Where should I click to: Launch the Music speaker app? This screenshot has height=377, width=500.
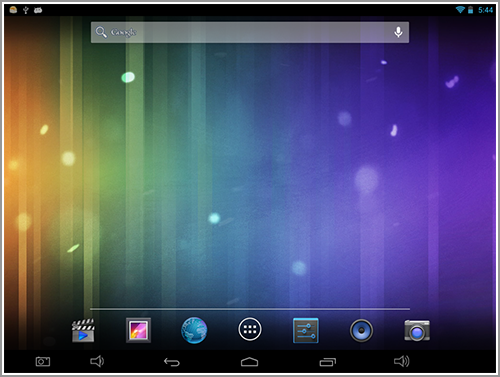[361, 330]
